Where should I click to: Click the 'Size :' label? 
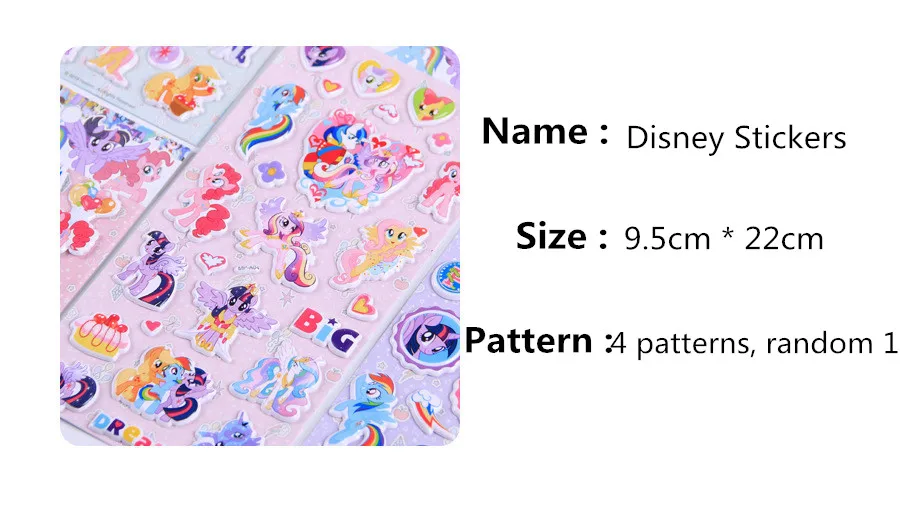point(561,236)
